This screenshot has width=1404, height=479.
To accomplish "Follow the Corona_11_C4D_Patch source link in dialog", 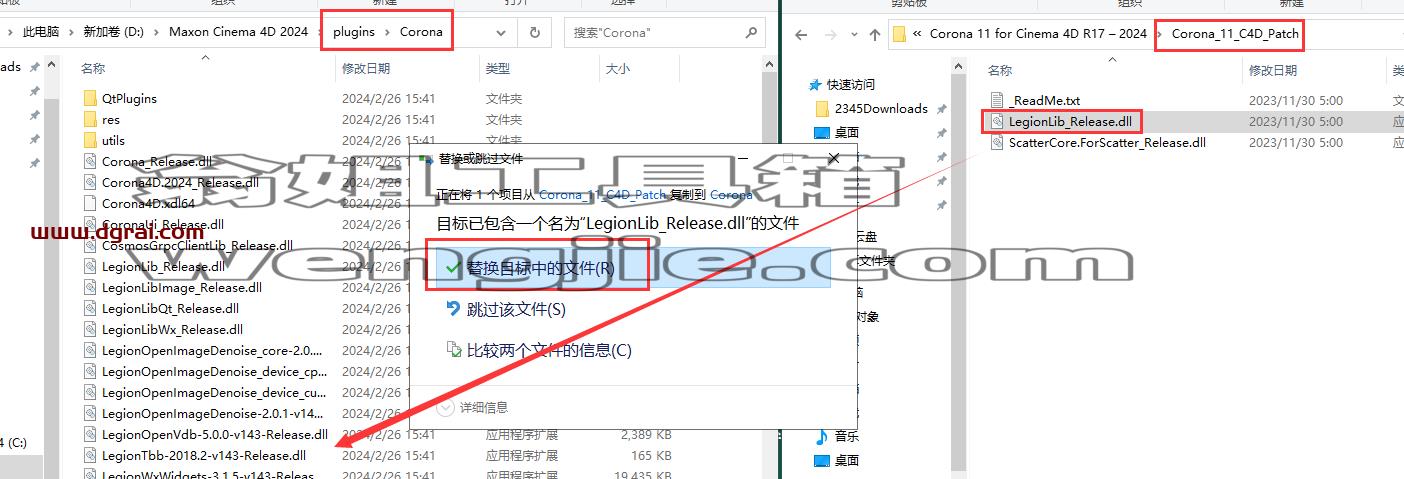I will tap(602, 195).
